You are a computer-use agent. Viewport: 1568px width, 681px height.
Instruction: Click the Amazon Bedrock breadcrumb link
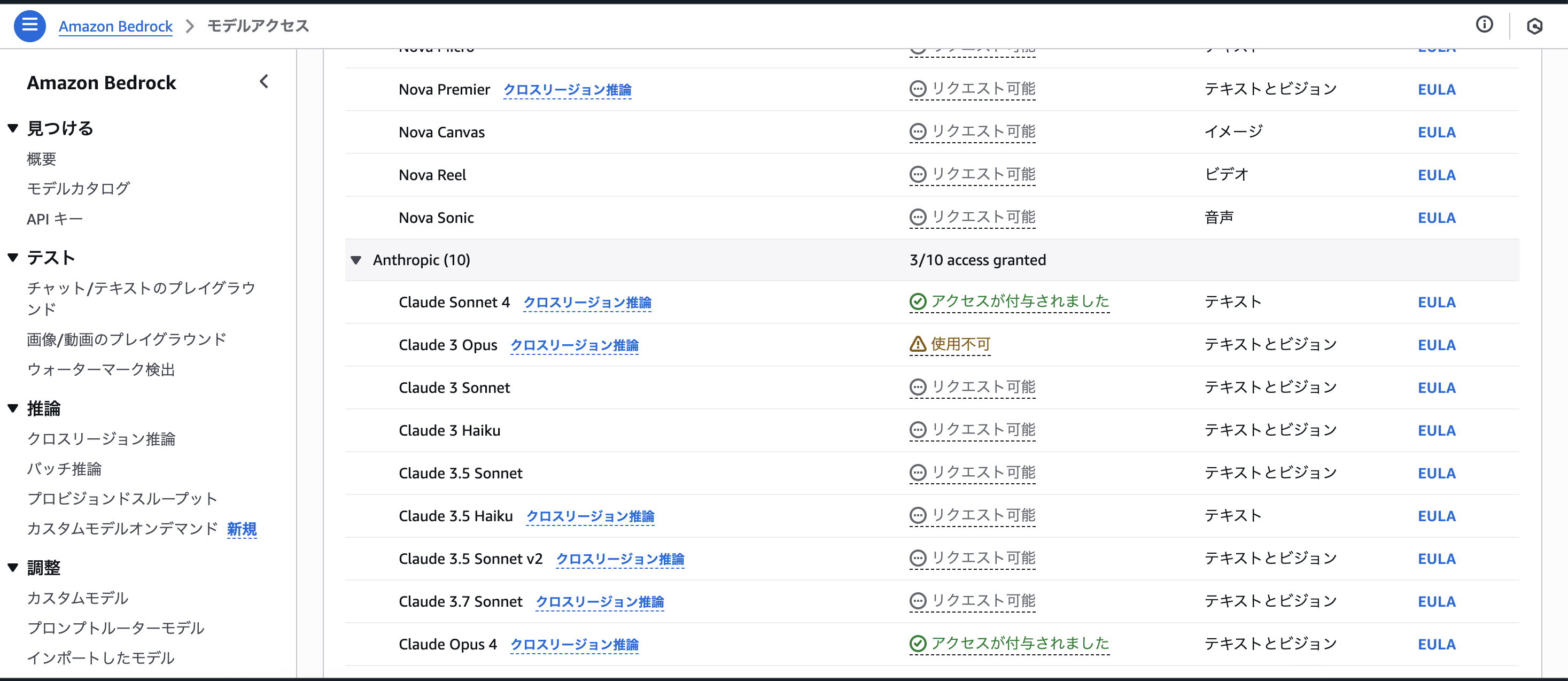(115, 26)
